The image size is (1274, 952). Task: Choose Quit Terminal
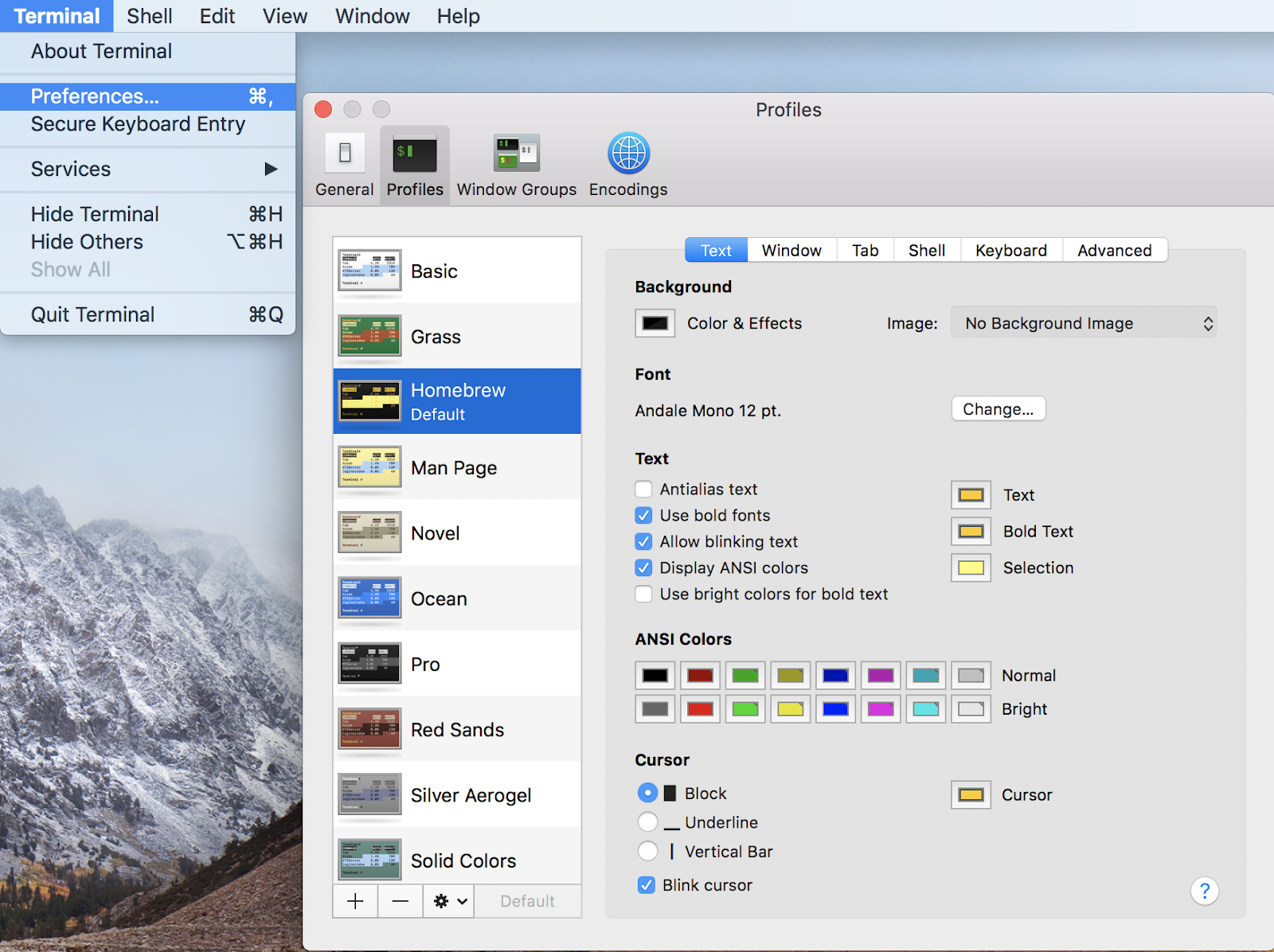click(148, 314)
